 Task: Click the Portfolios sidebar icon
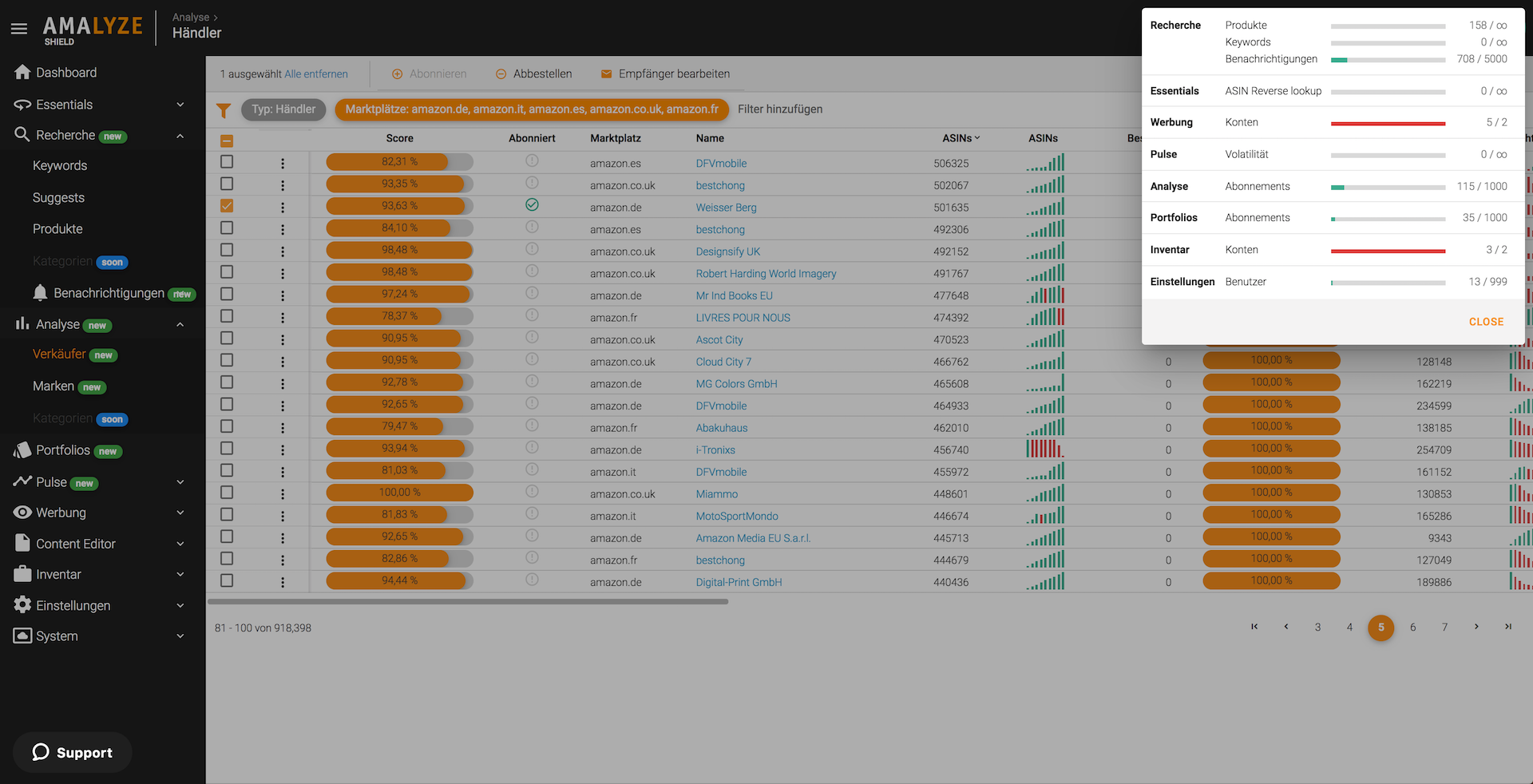(x=22, y=450)
